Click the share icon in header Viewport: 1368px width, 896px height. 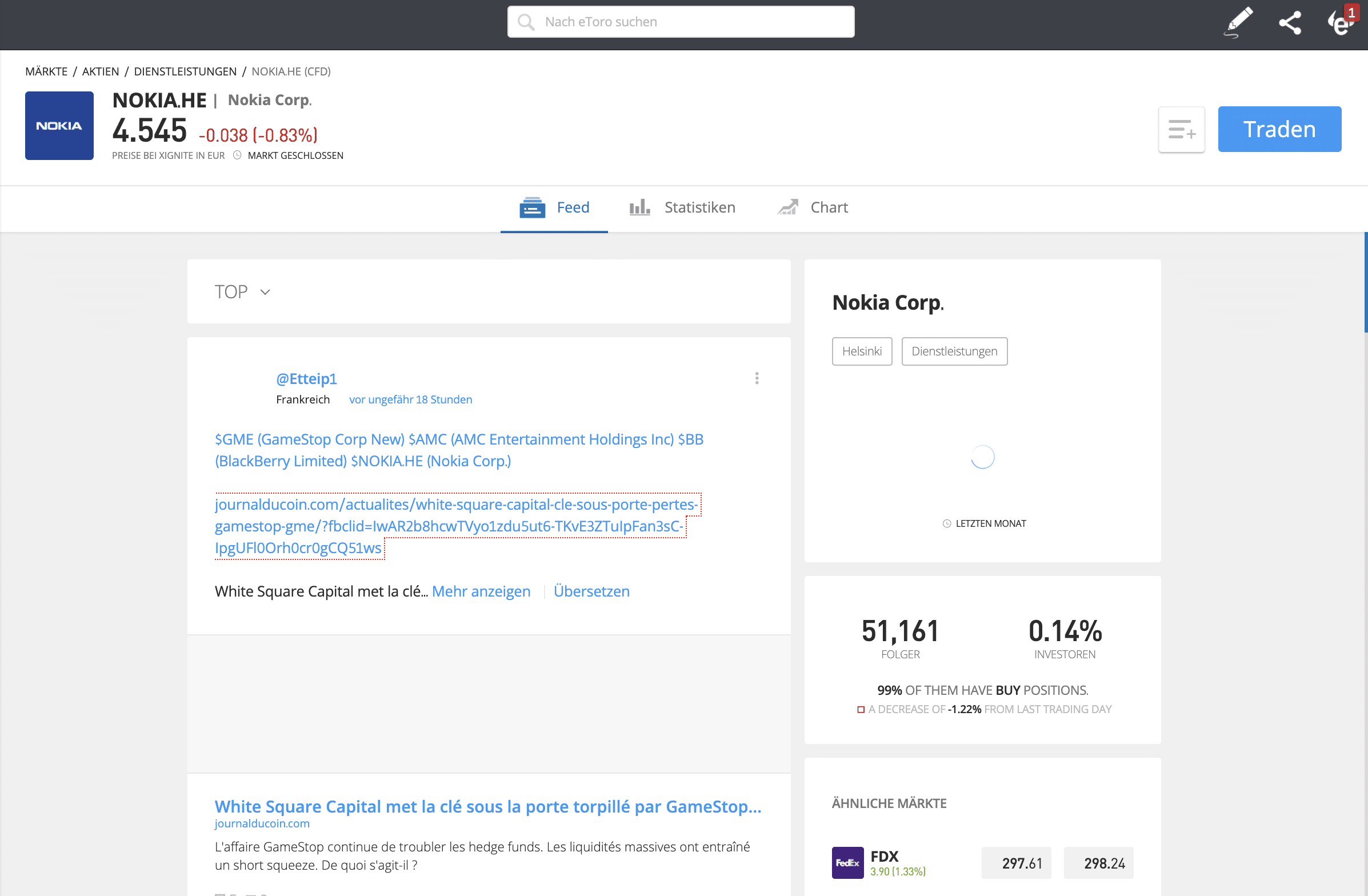1290,23
